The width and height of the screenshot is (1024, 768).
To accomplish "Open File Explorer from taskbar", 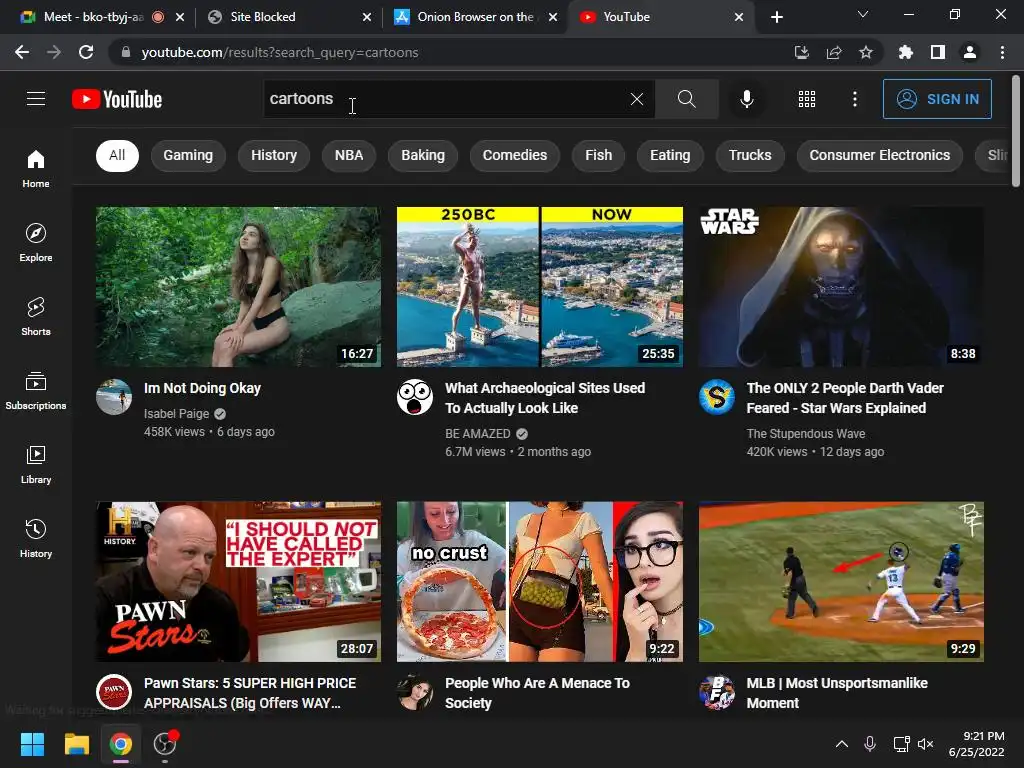I will point(76,744).
